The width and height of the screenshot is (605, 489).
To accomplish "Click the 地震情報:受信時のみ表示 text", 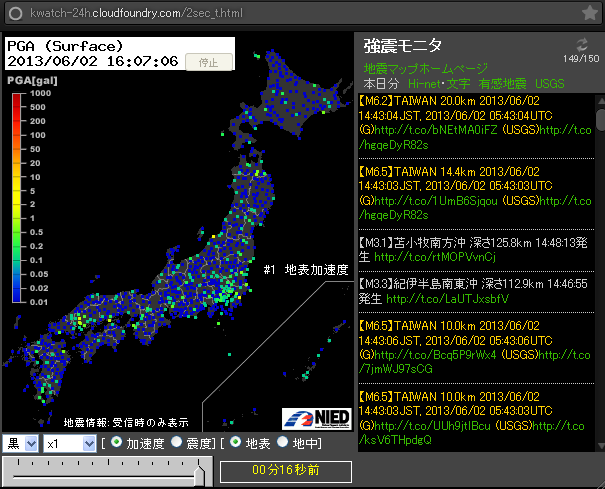I will [x=126, y=423].
